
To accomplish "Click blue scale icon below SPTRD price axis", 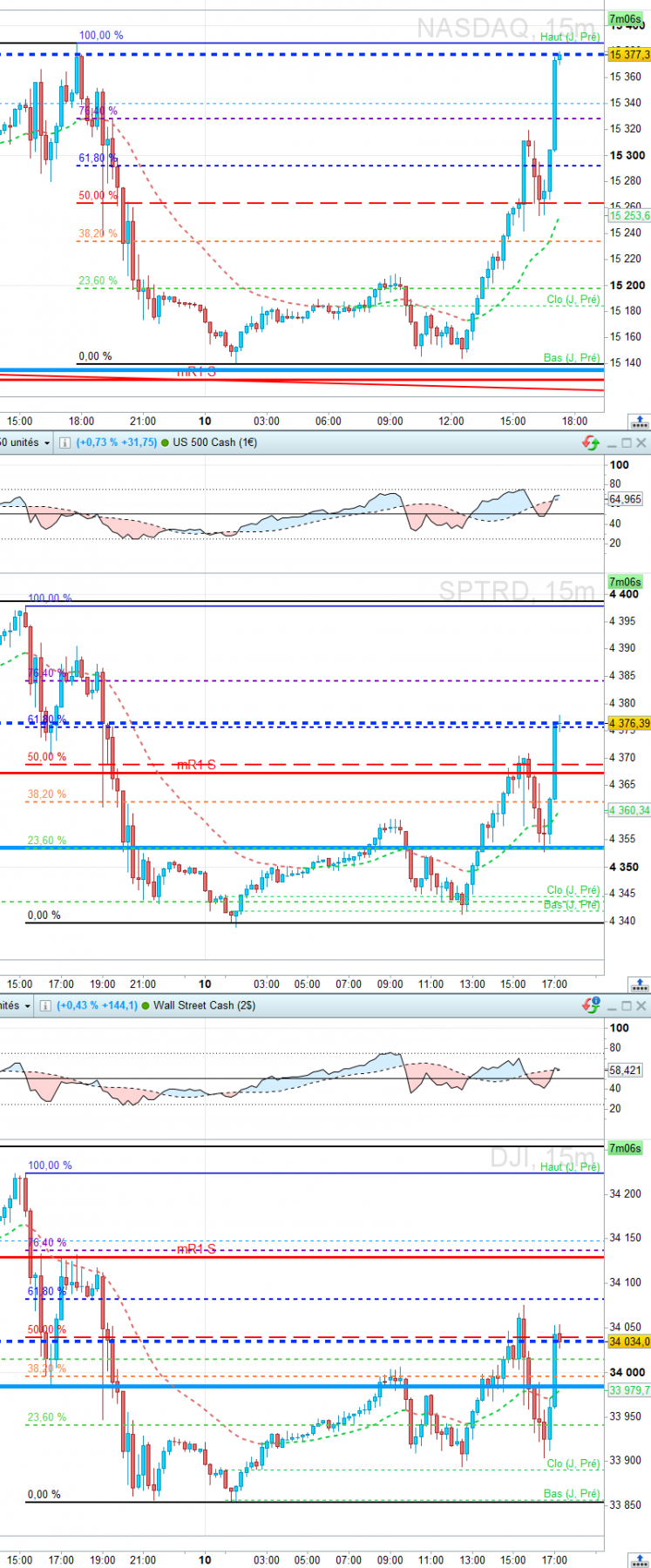I will 638,985.
